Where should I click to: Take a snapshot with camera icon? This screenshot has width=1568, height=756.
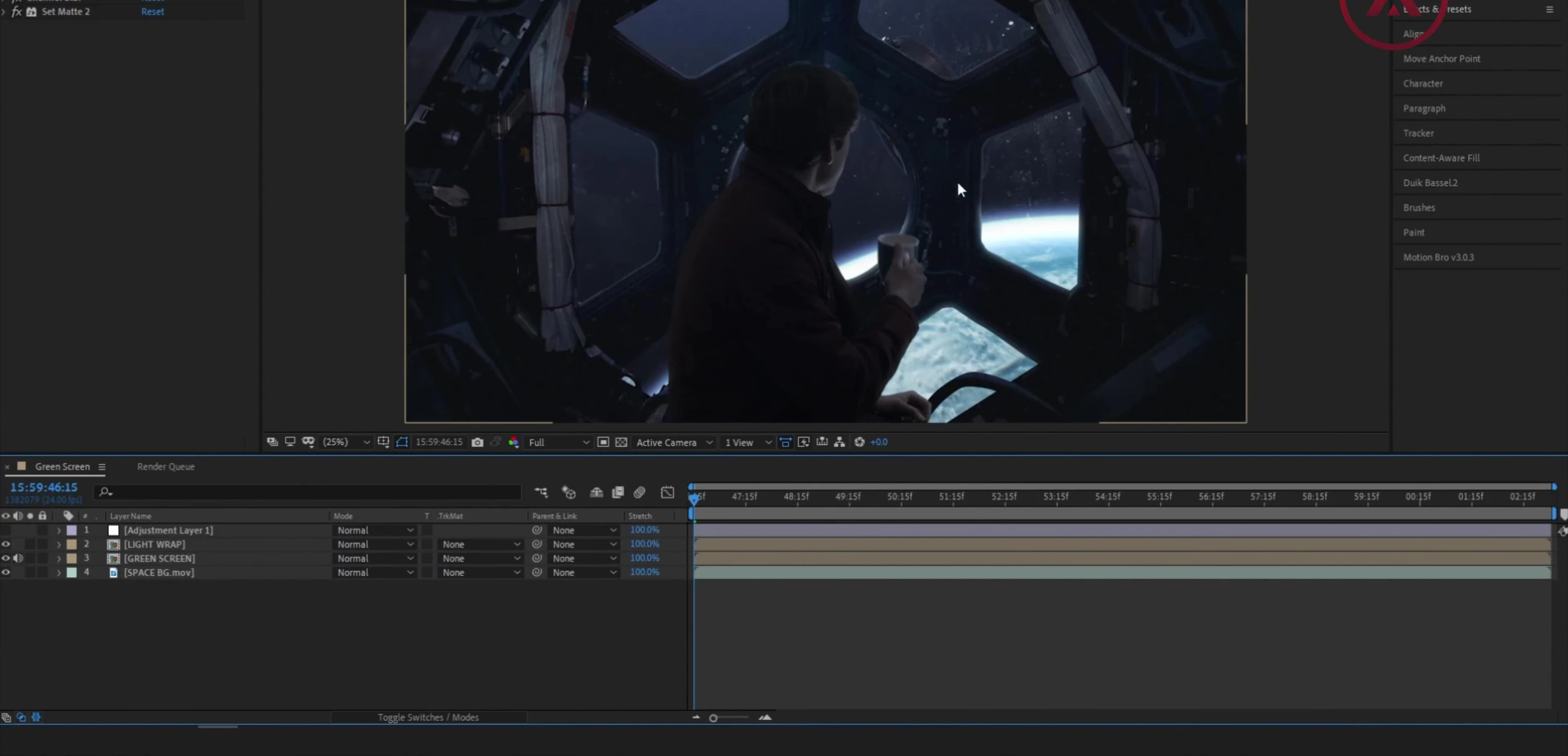pyautogui.click(x=477, y=442)
